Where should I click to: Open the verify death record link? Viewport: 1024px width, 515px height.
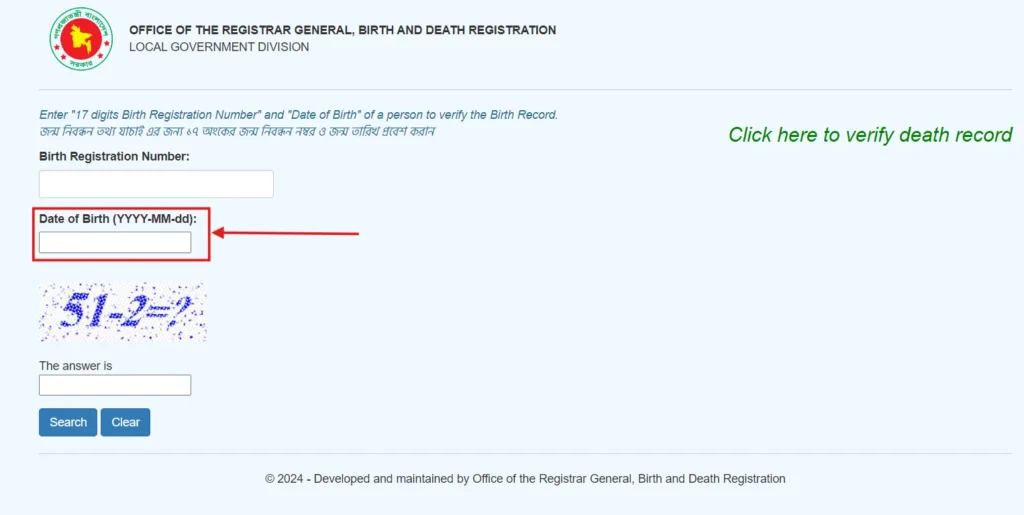870,135
